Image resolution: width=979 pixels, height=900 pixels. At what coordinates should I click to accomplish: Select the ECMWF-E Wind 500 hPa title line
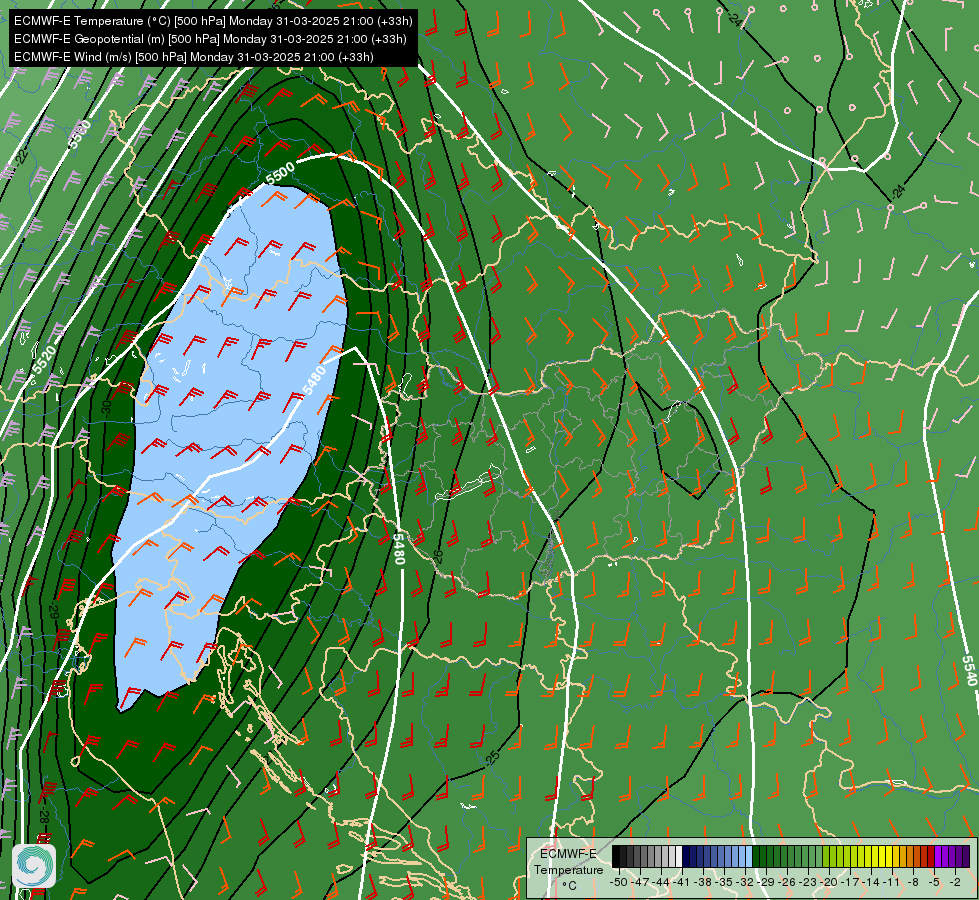[x=194, y=57]
